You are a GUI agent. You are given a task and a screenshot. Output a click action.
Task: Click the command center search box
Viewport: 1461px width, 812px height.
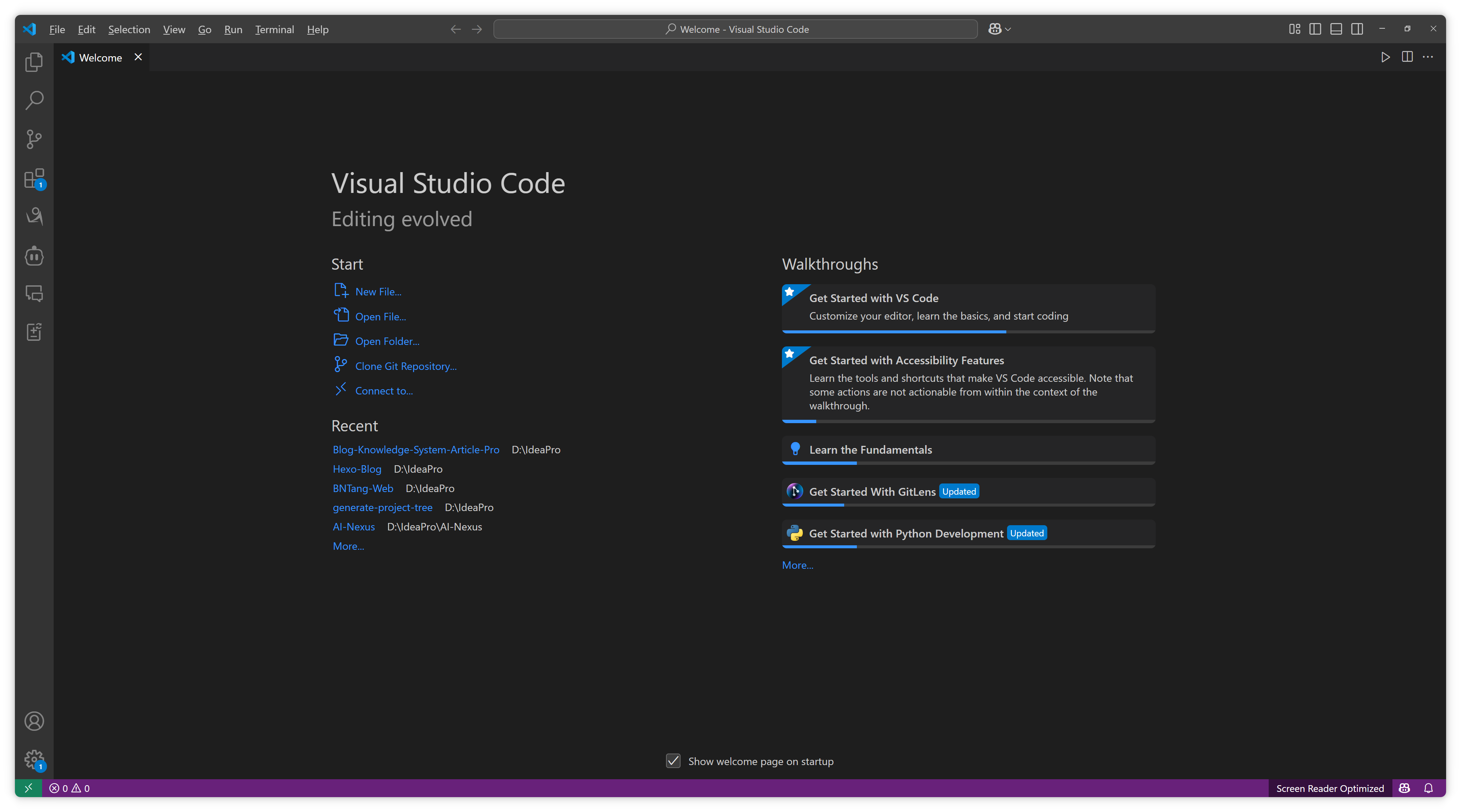(736, 29)
